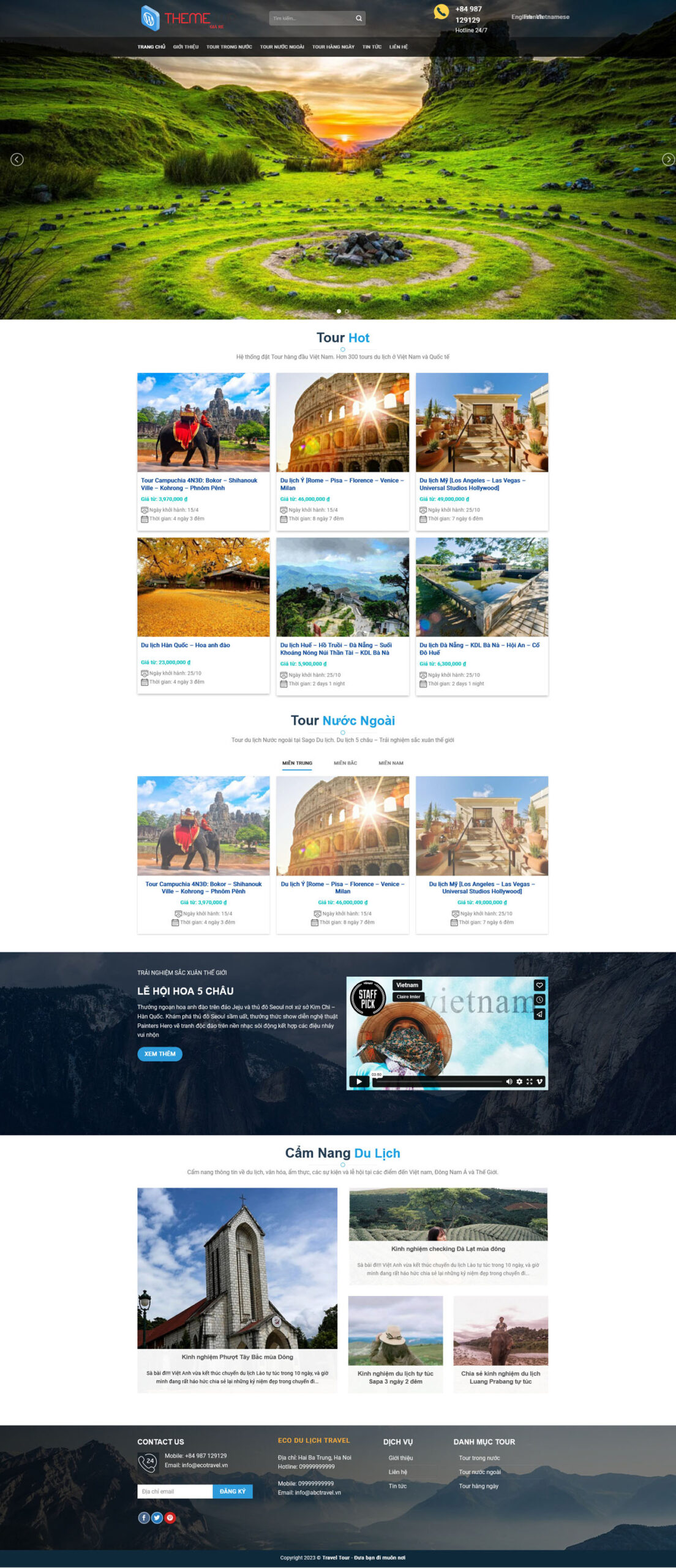676x1568 pixels.
Task: Click the XEM THÊM button
Action: (160, 1053)
